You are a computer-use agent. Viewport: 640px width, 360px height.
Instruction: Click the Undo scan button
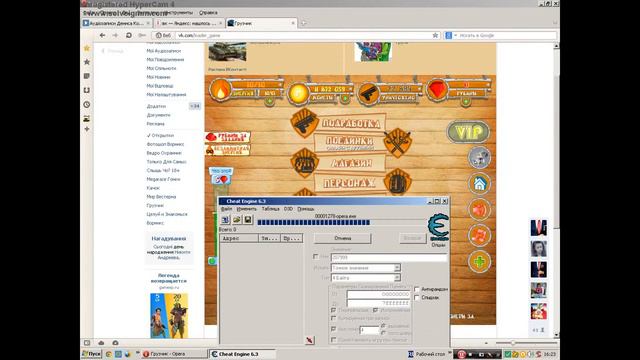click(x=412, y=238)
